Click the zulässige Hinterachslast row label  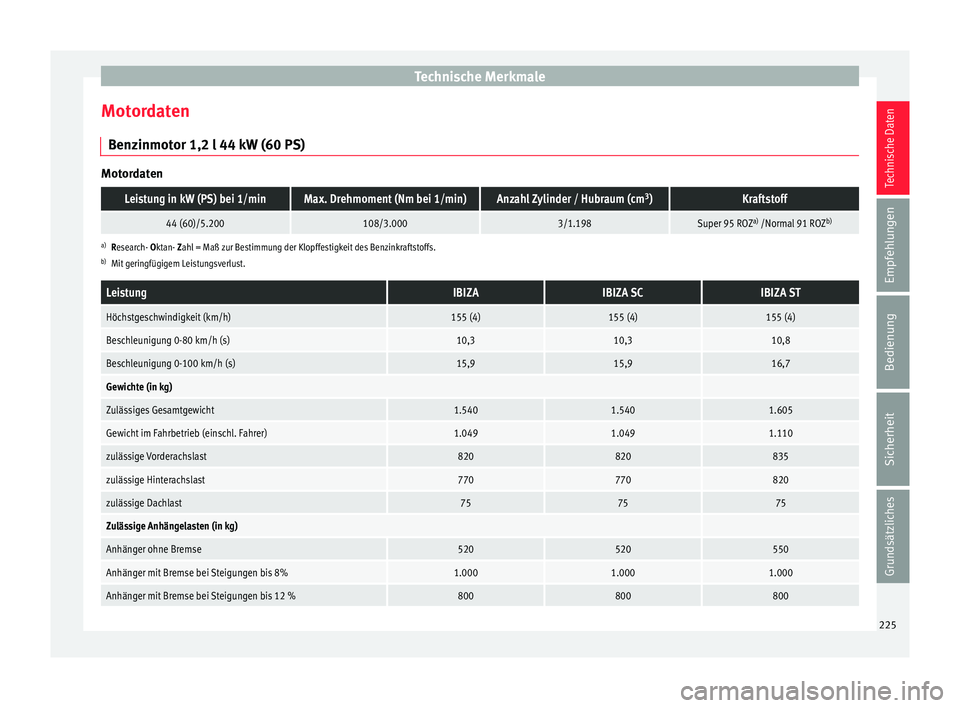click(156, 480)
